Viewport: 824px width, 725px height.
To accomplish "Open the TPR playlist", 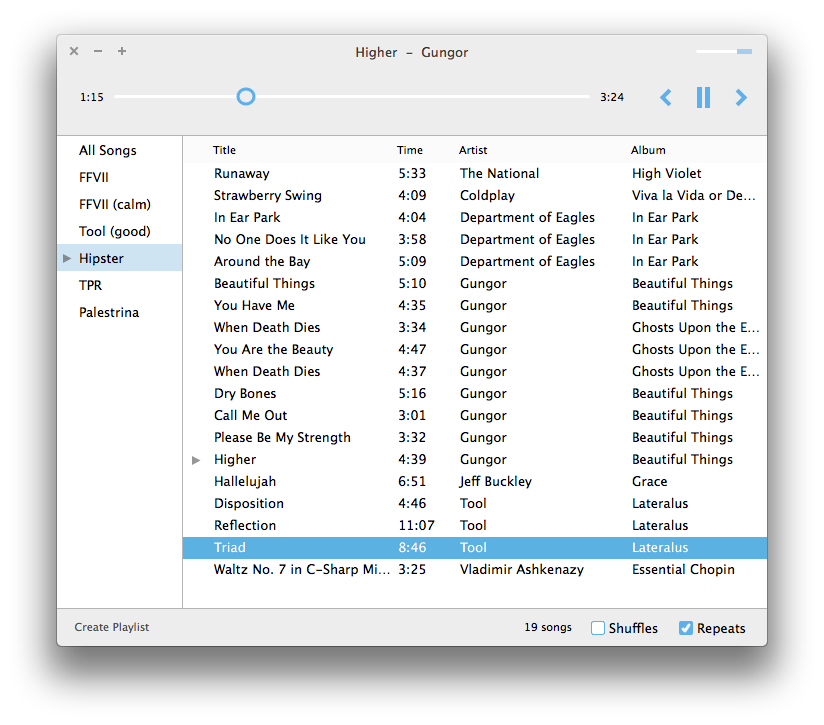I will (x=120, y=285).
